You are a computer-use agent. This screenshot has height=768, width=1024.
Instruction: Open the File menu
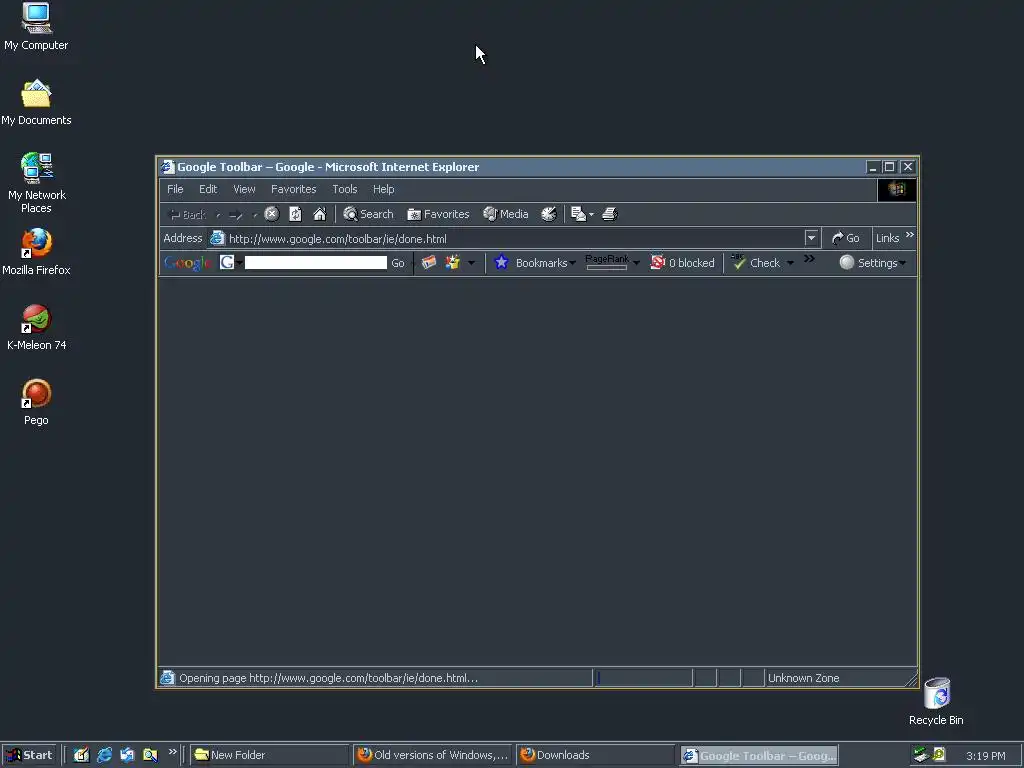[175, 189]
